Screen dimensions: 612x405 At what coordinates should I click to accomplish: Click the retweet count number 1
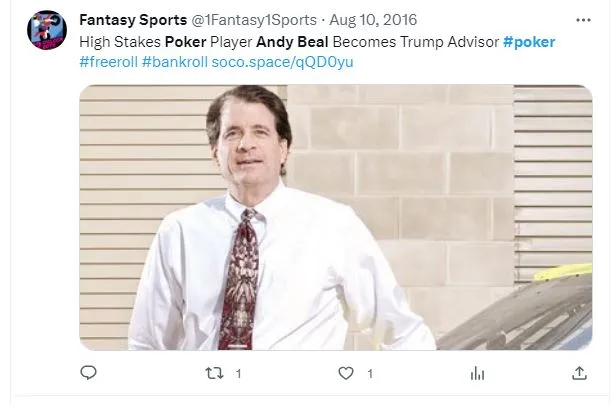click(238, 374)
